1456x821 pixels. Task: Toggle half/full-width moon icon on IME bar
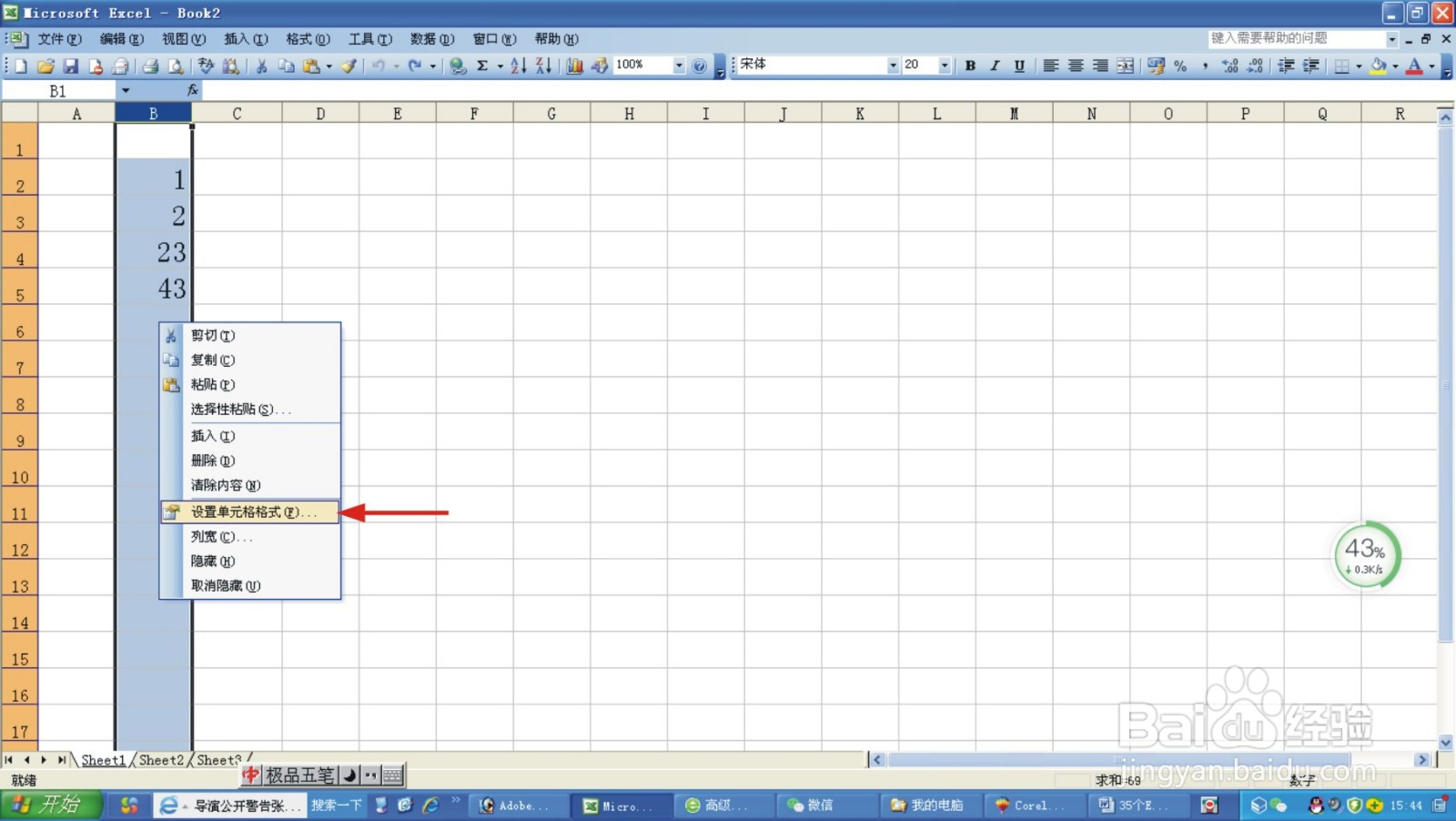(349, 775)
